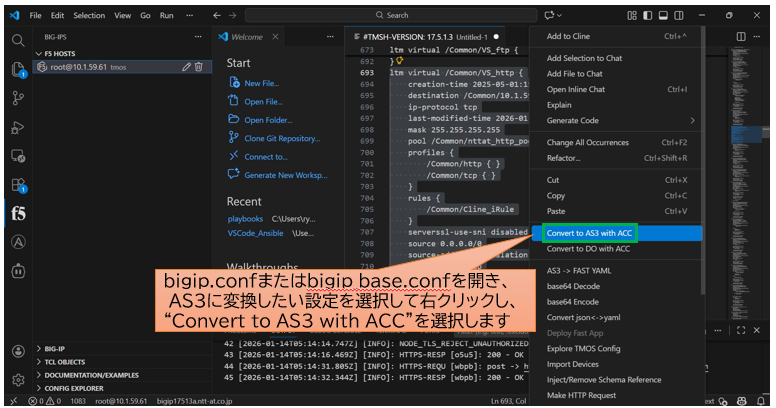Open the Remote Explorer view
The image size is (776, 408).
pyautogui.click(x=18, y=156)
